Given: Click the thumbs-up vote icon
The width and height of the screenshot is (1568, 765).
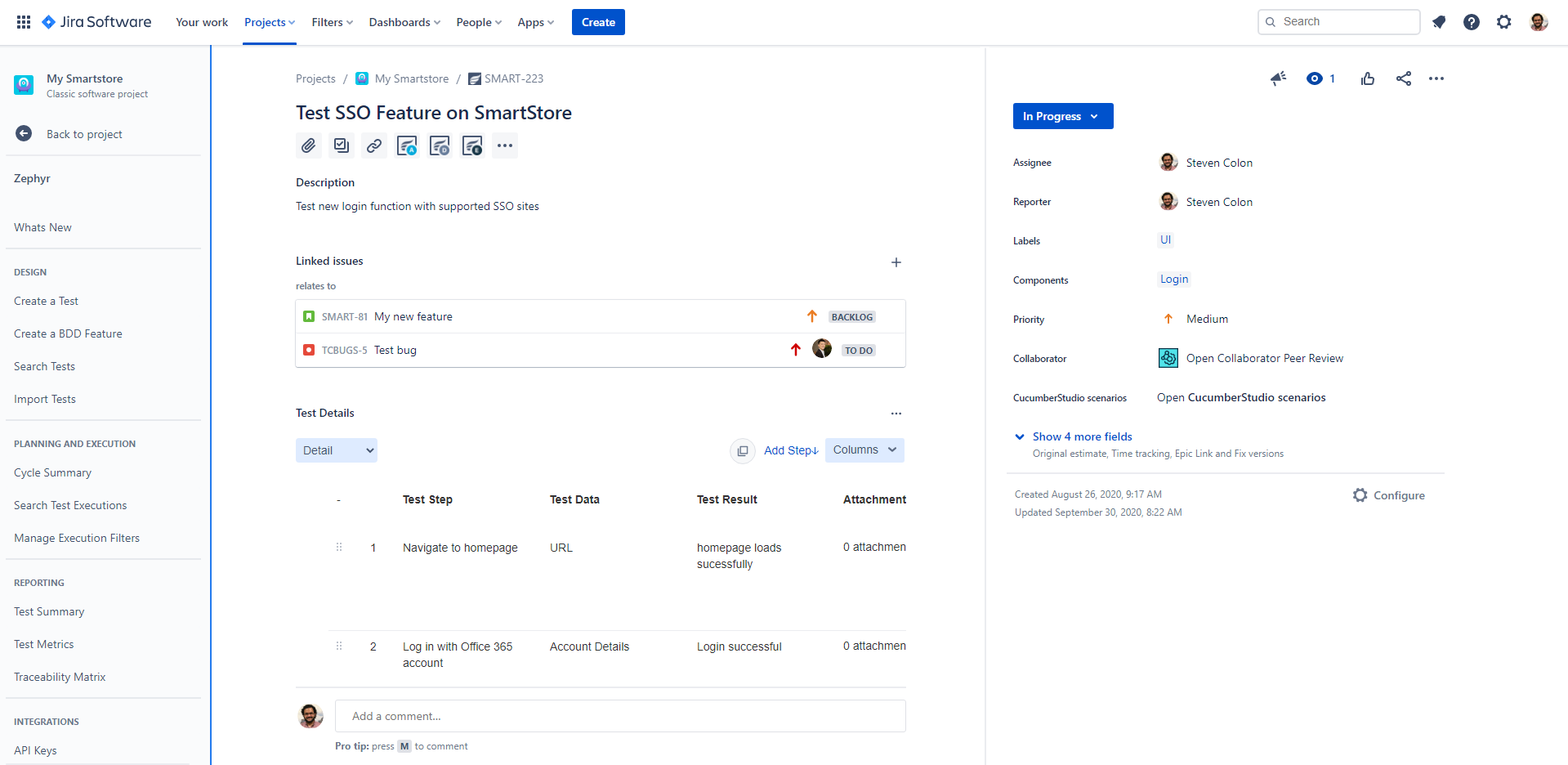Looking at the screenshot, I should tap(1368, 78).
